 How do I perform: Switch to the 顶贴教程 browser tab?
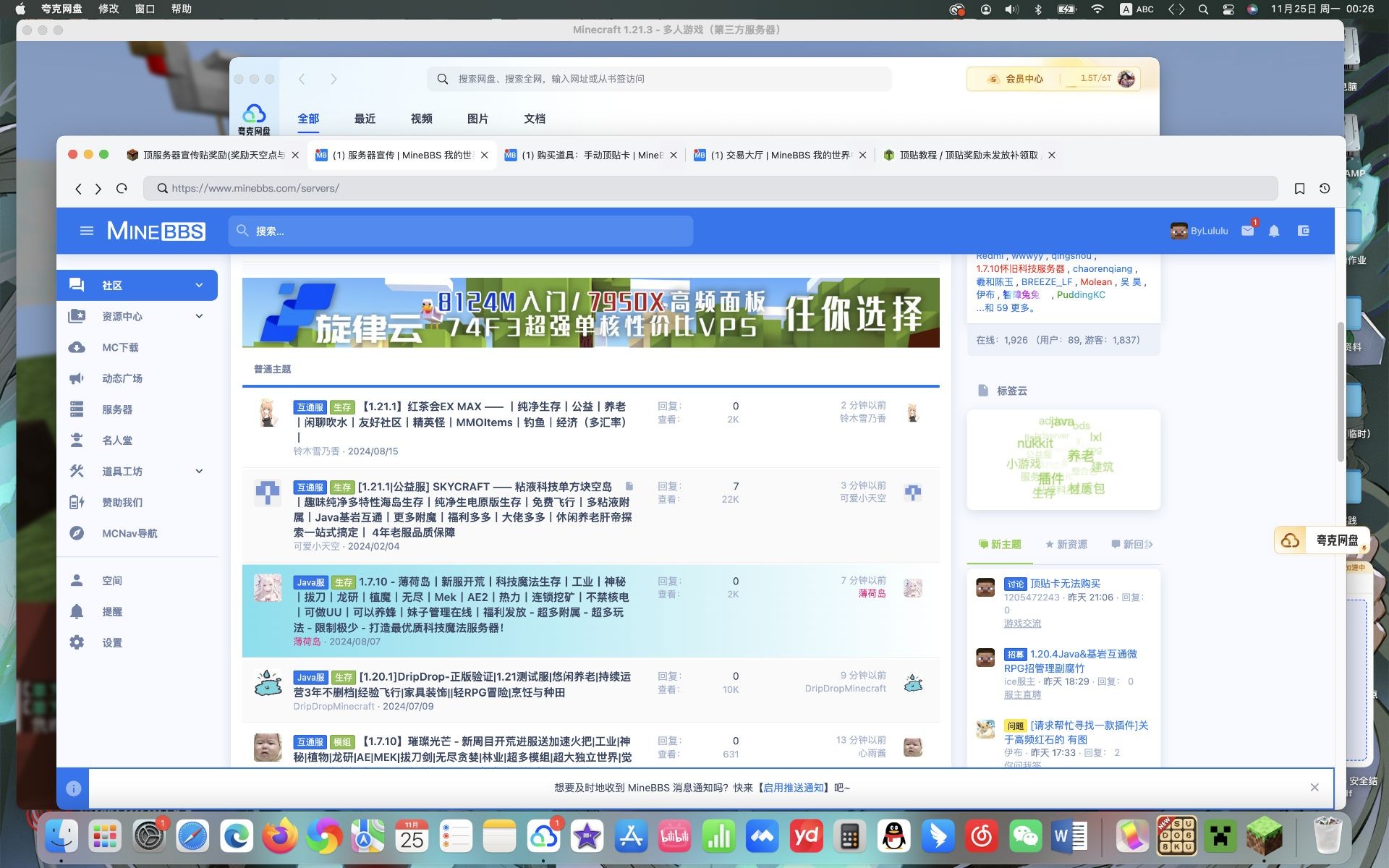point(969,155)
